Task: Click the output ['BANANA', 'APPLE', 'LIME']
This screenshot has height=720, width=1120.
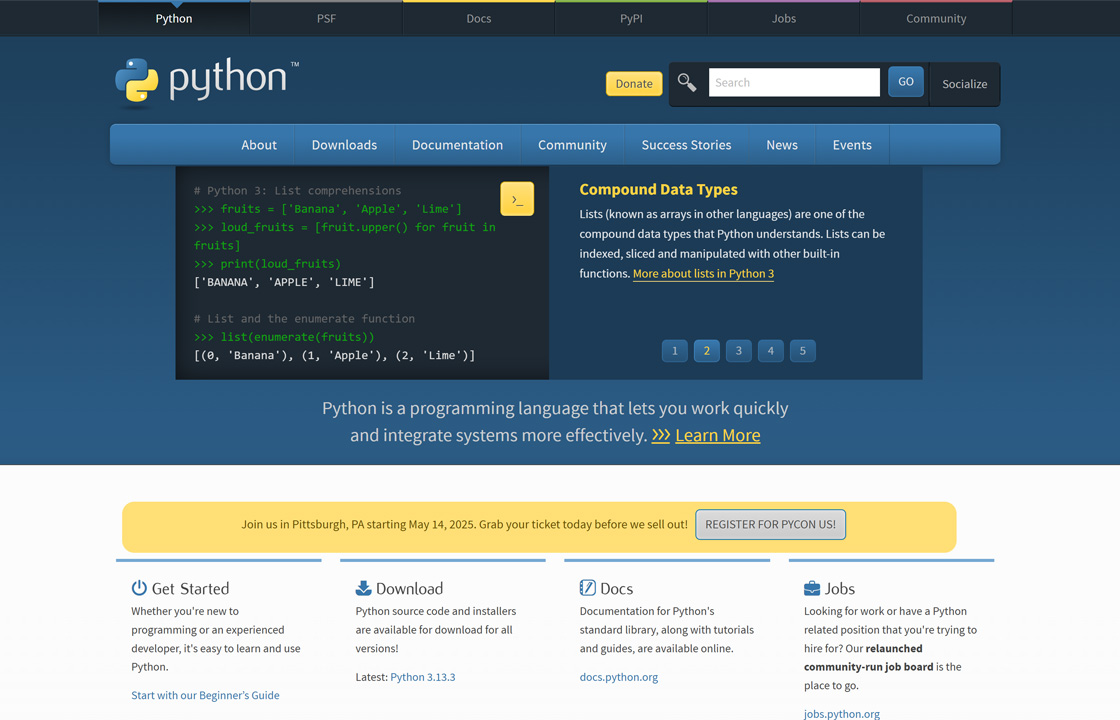Action: click(284, 282)
